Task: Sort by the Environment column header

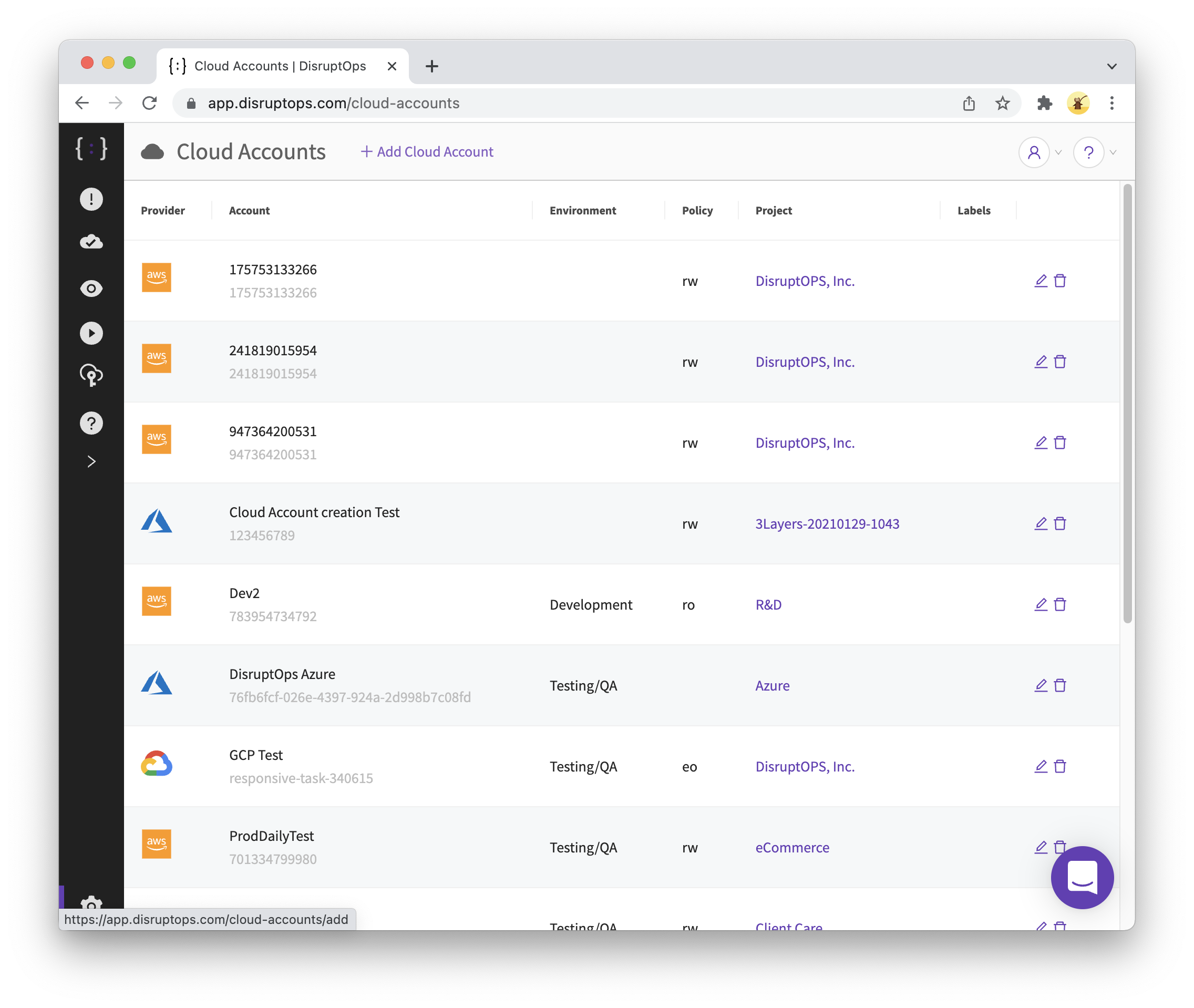Action: click(x=583, y=211)
